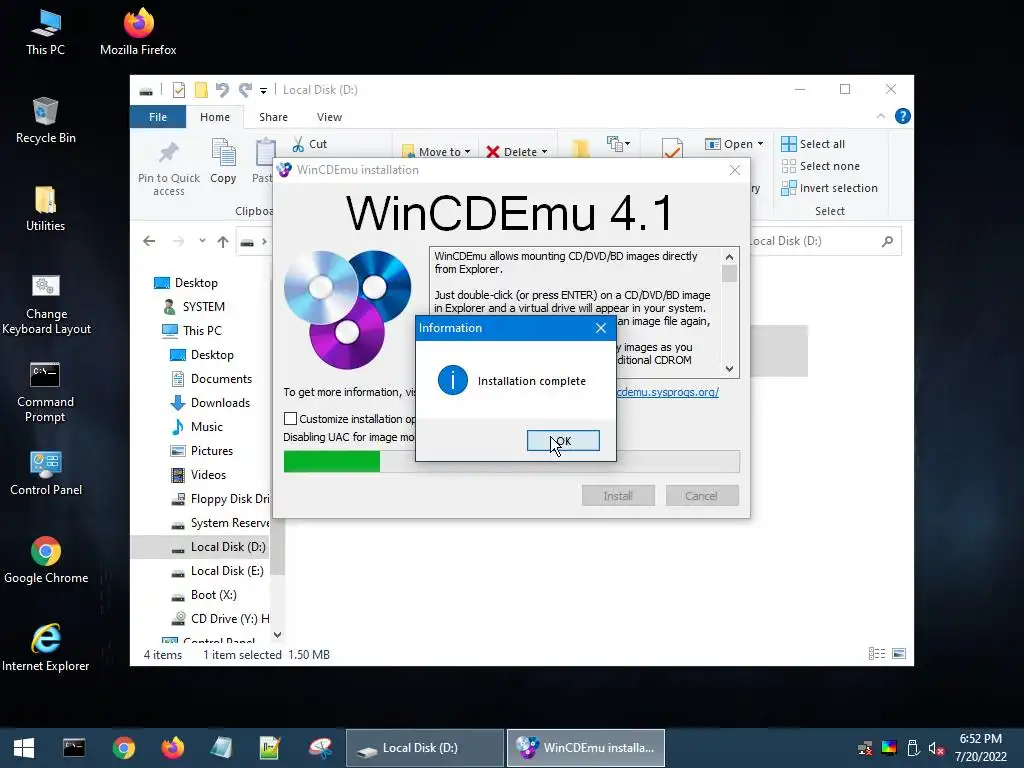Open recent locations dropdown chevron
Image resolution: width=1024 pixels, height=768 pixels.
point(202,241)
